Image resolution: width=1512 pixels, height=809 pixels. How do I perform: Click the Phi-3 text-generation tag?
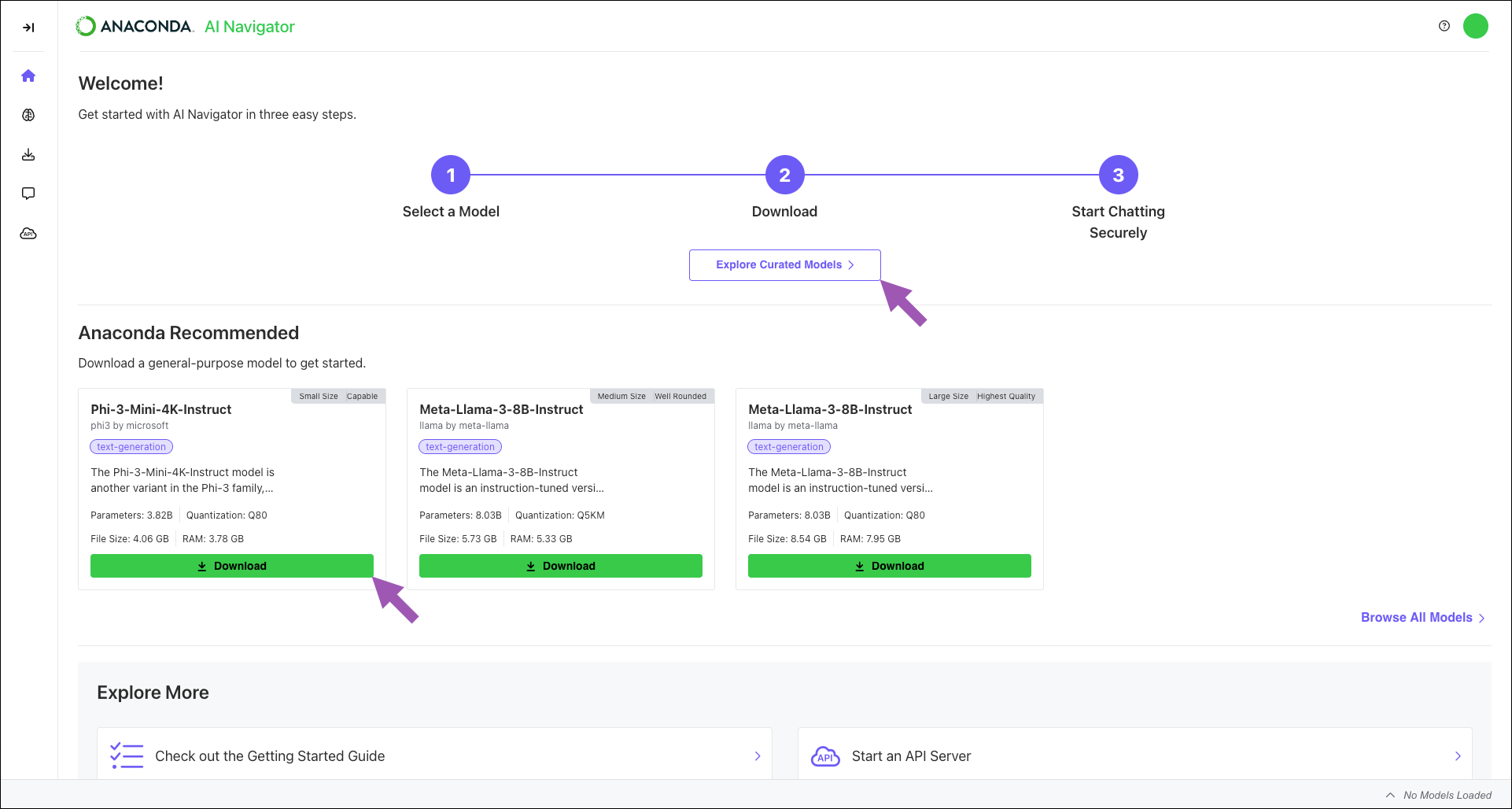131,447
